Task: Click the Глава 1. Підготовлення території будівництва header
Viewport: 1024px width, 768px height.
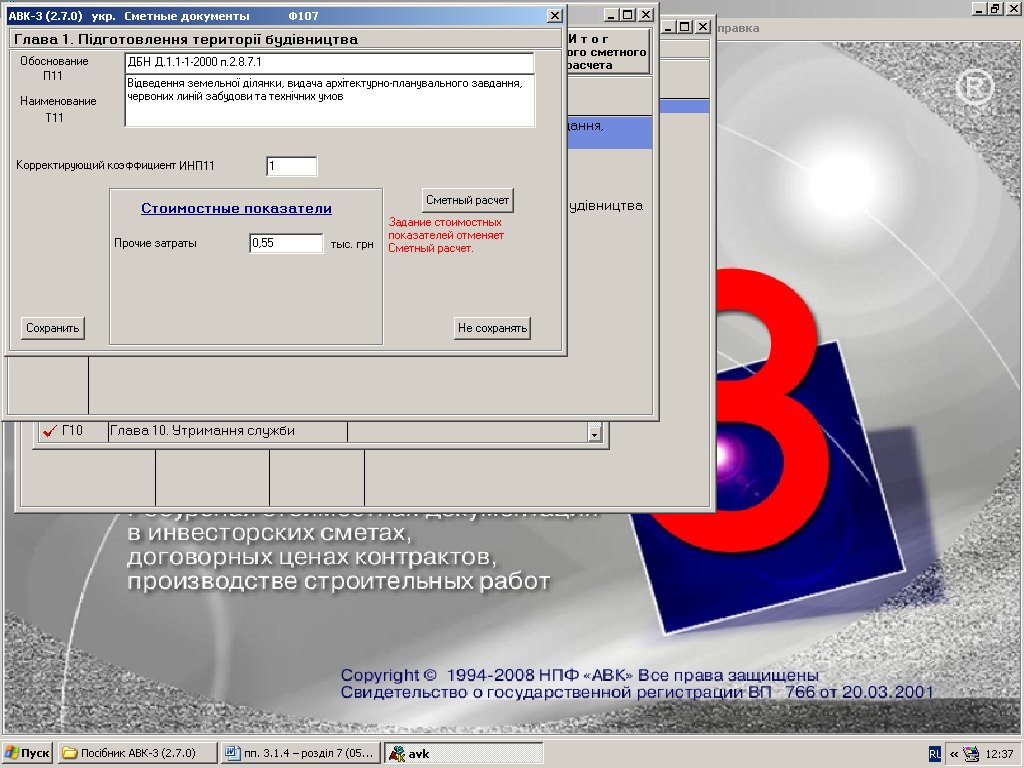Action: pos(185,39)
